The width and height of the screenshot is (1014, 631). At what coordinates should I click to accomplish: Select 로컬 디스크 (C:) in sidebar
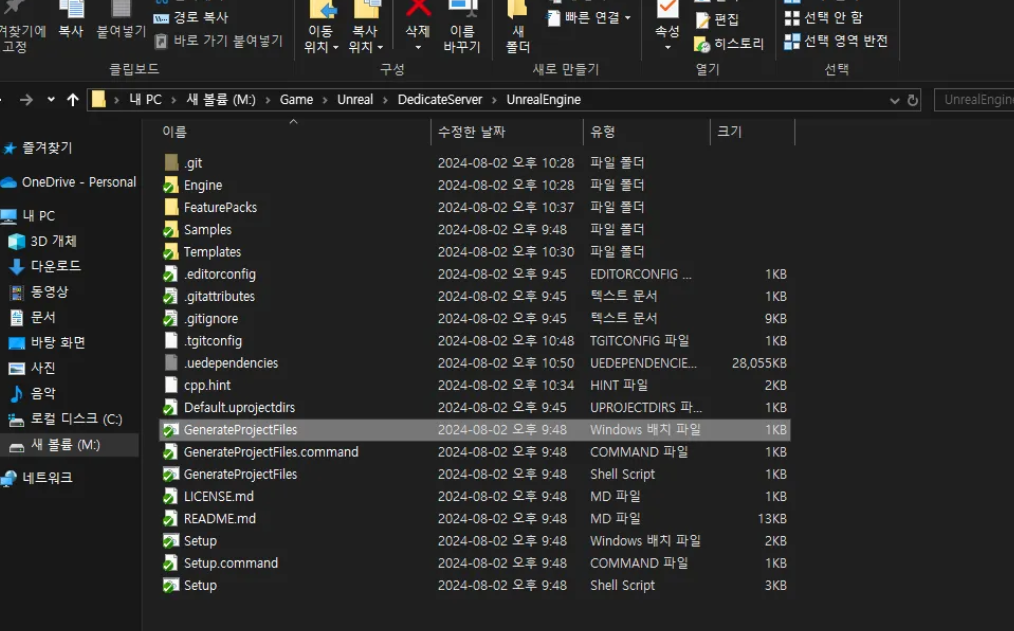tap(65, 419)
